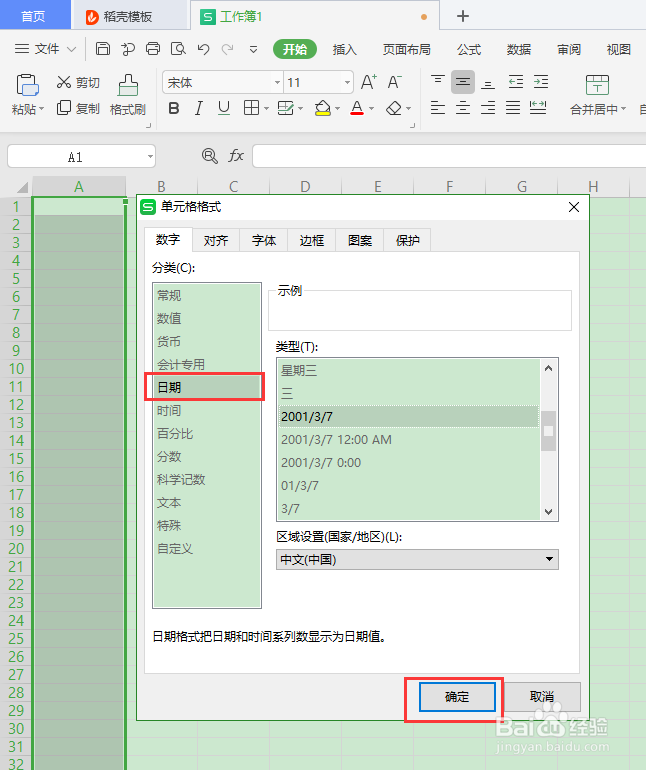Toggle middle vertical align icon

[x=463, y=82]
